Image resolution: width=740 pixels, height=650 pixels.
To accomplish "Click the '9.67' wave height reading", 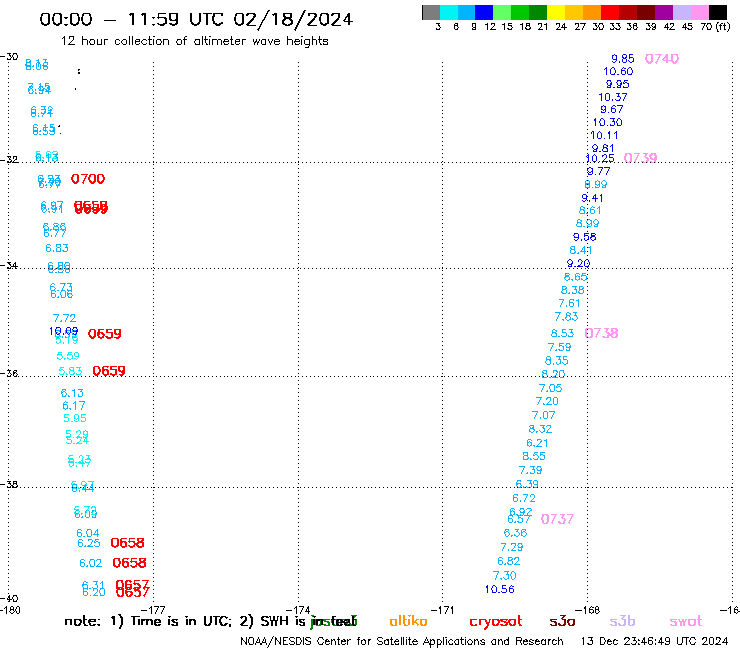I will 612,110.
